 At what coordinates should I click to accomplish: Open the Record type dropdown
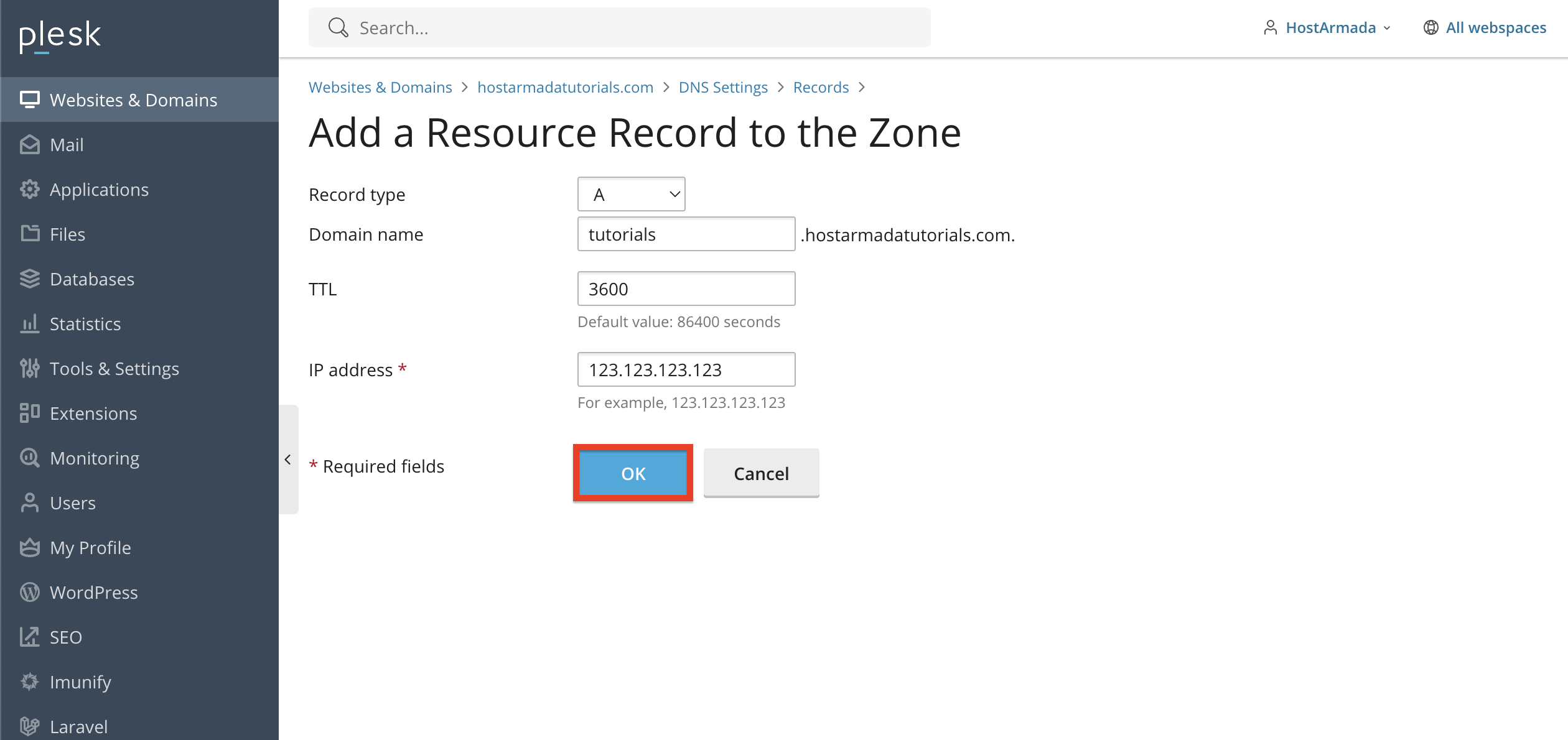coord(631,195)
